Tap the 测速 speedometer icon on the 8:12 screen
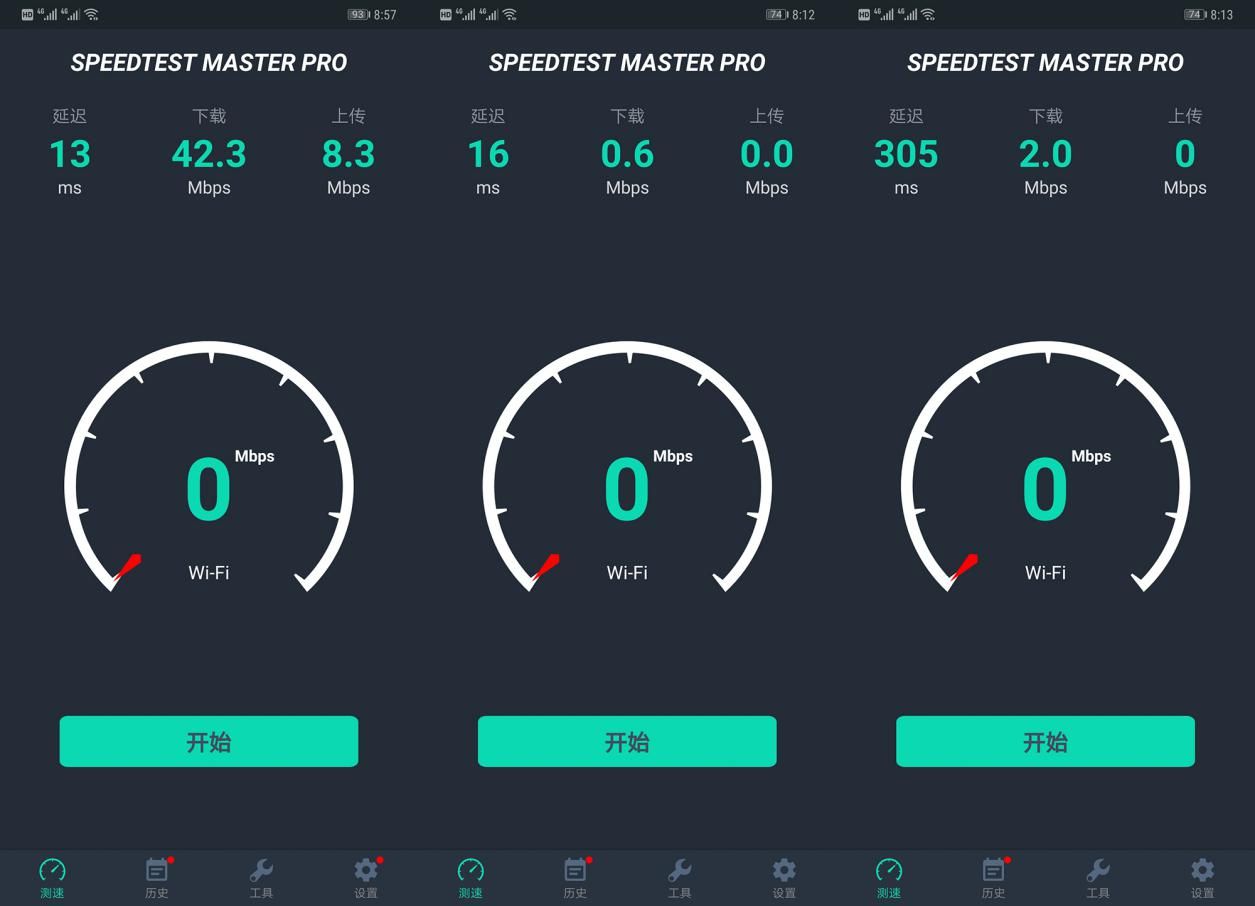 (471, 870)
